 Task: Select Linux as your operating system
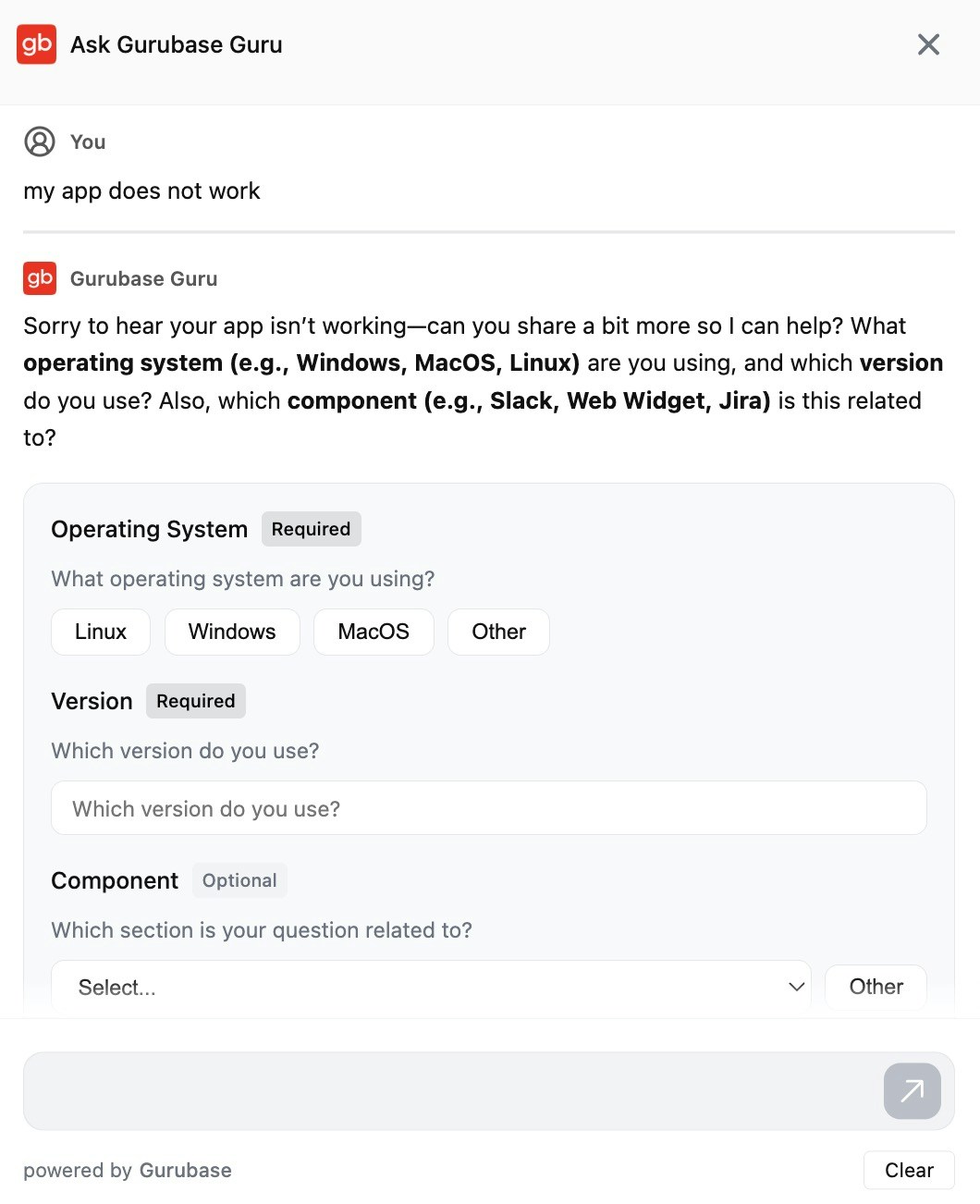click(100, 632)
